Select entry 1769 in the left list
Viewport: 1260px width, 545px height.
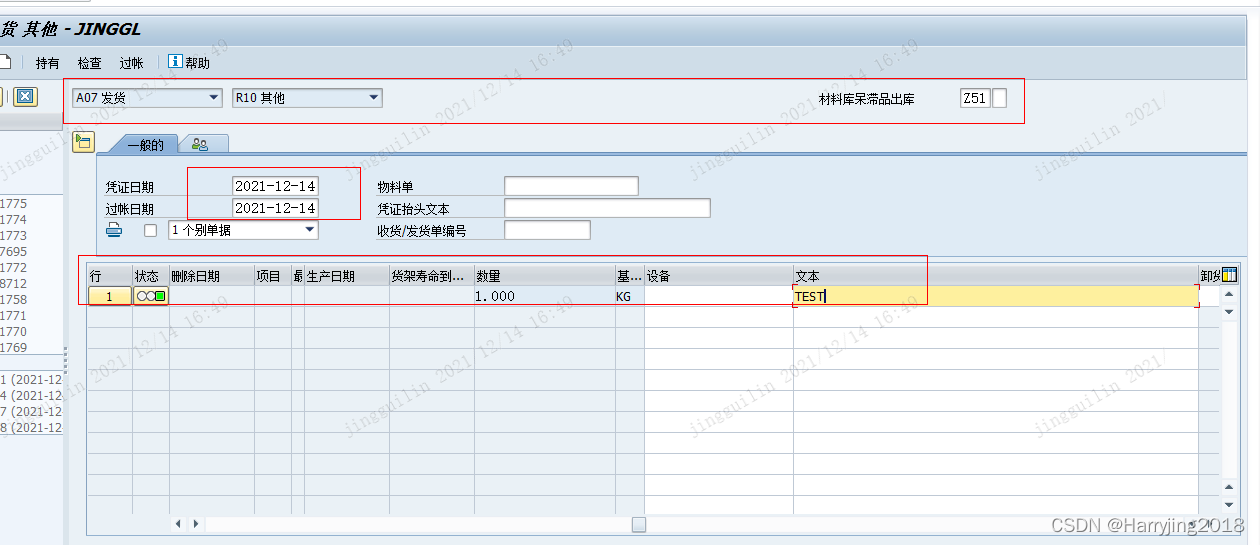pyautogui.click(x=14, y=348)
